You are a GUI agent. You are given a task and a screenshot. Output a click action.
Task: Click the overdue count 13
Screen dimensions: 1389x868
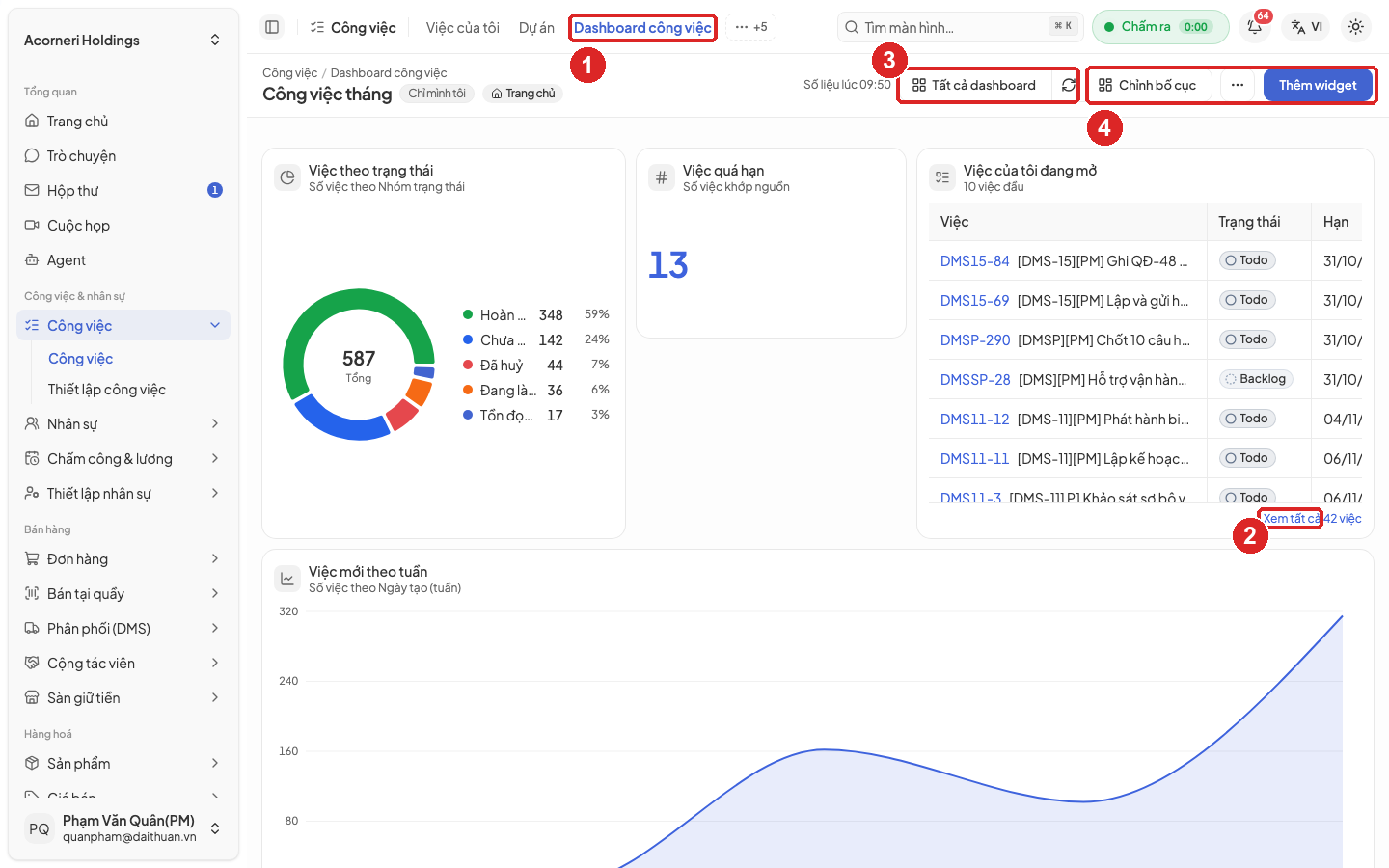(667, 265)
